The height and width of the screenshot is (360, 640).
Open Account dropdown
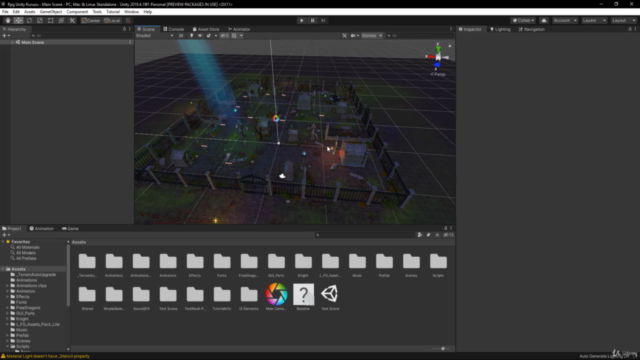click(x=565, y=20)
